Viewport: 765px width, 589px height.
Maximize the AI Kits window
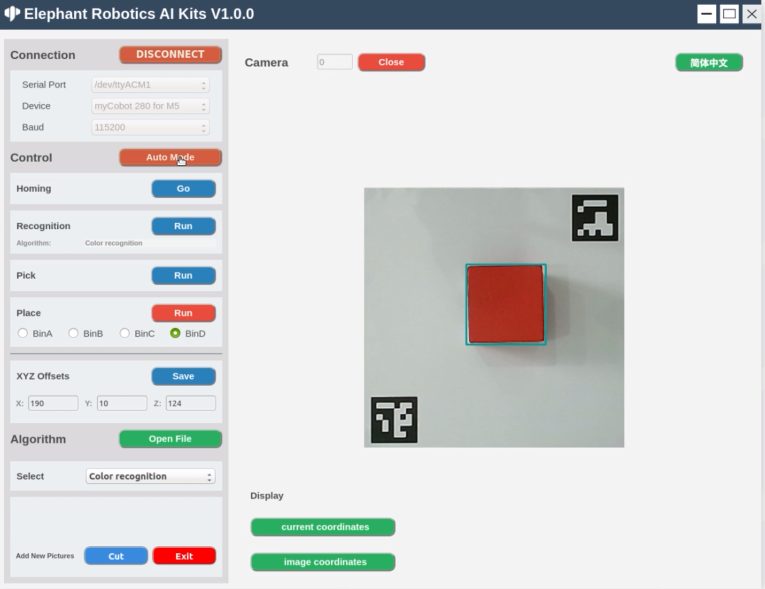click(x=729, y=14)
